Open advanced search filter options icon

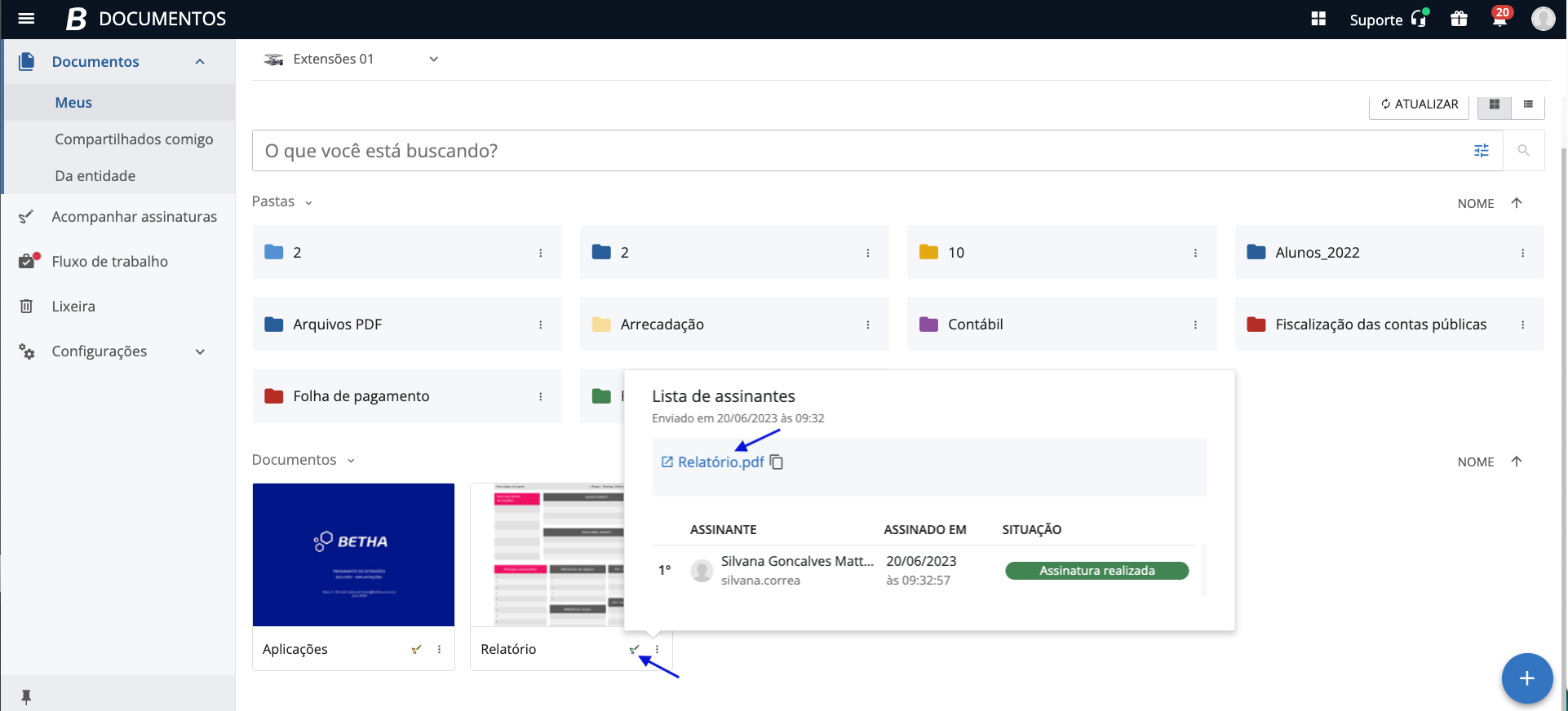tap(1482, 151)
